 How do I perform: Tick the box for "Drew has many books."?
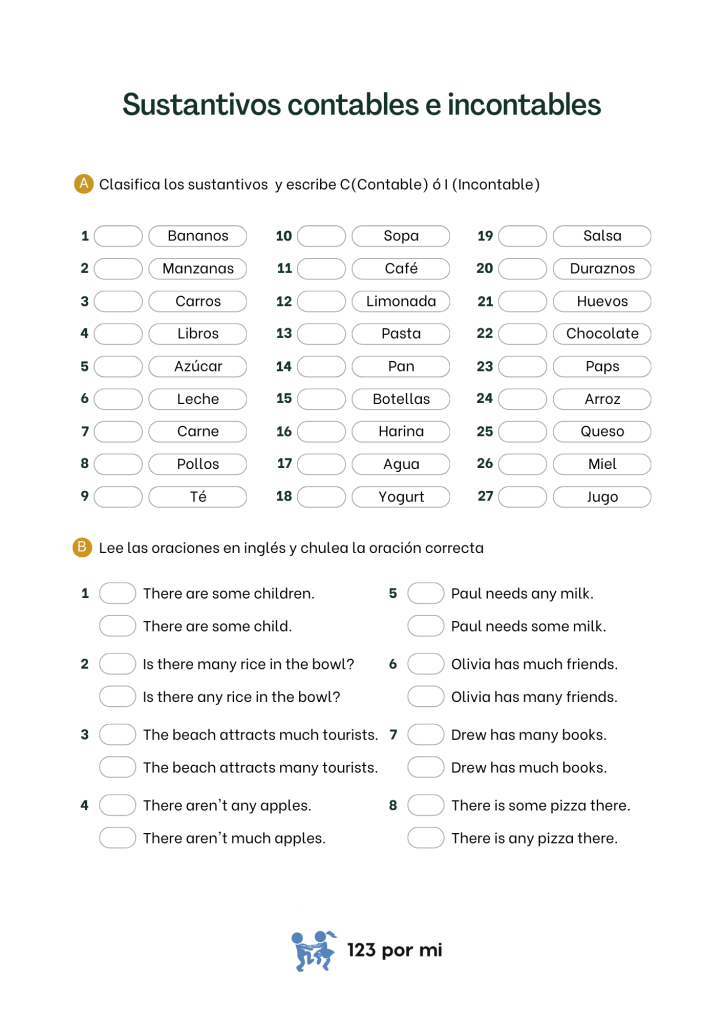click(425, 735)
